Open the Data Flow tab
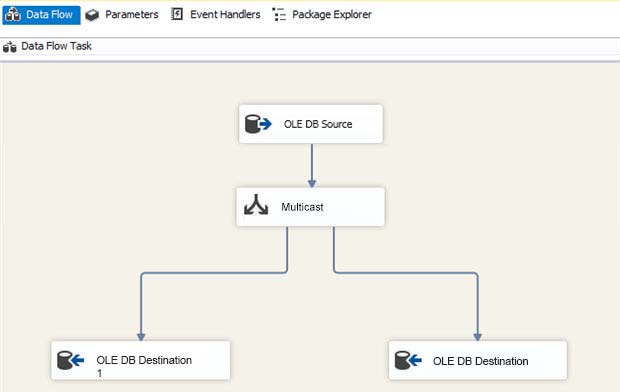The image size is (620, 392). (x=41, y=15)
